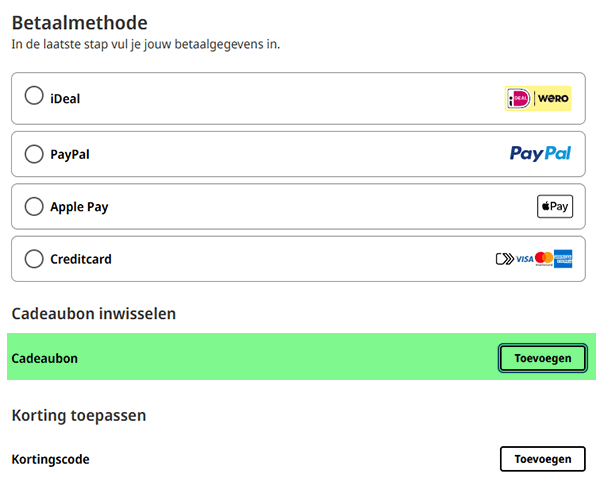Click the Kortingscode label text

point(50,459)
